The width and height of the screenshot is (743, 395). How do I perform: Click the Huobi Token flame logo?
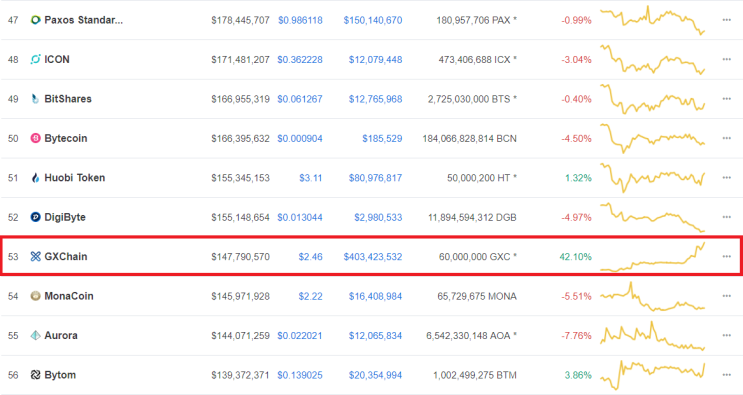point(35,178)
